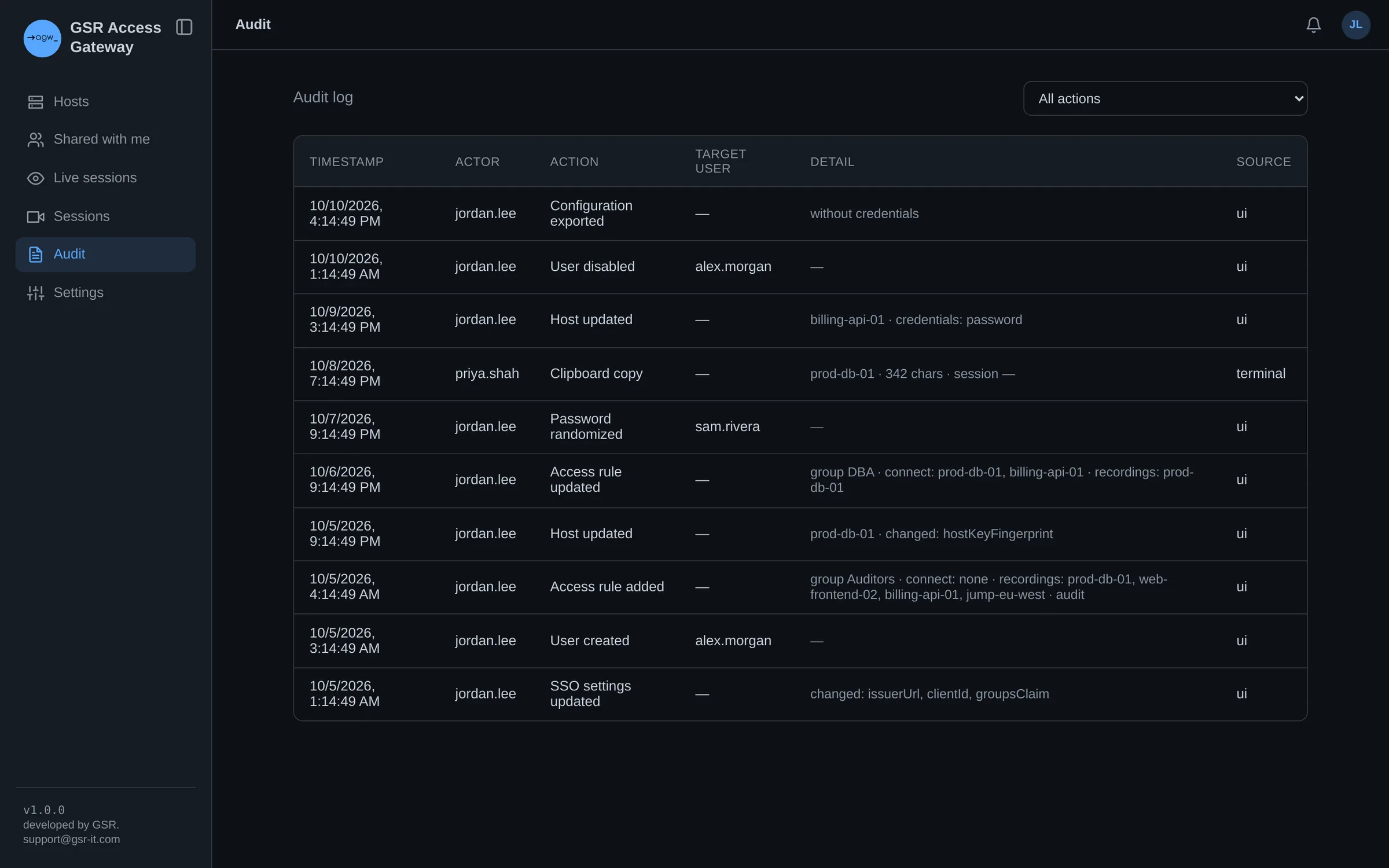Click the Settings sliders icon

click(x=35, y=293)
